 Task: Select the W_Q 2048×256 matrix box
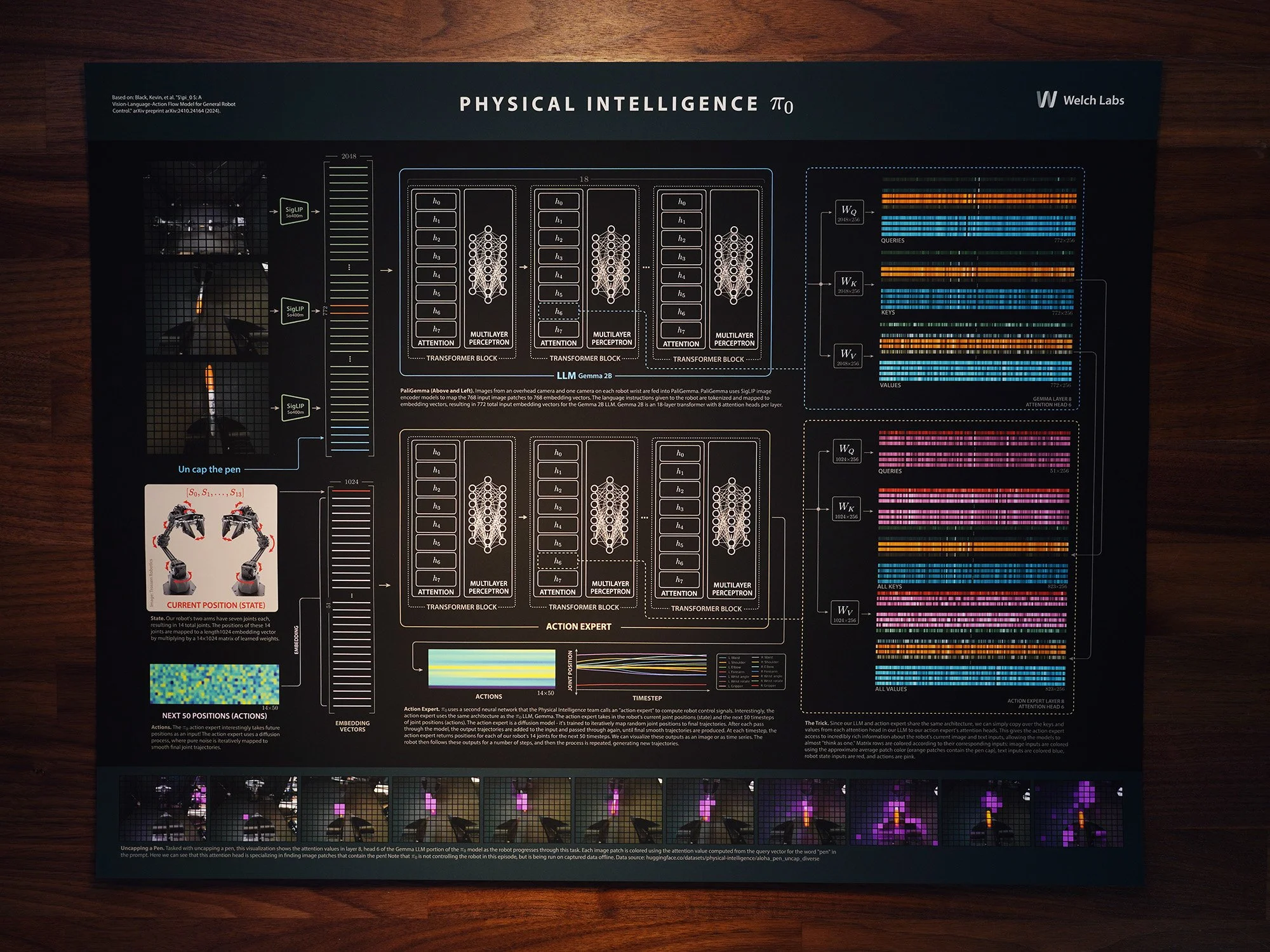pyautogui.click(x=848, y=213)
